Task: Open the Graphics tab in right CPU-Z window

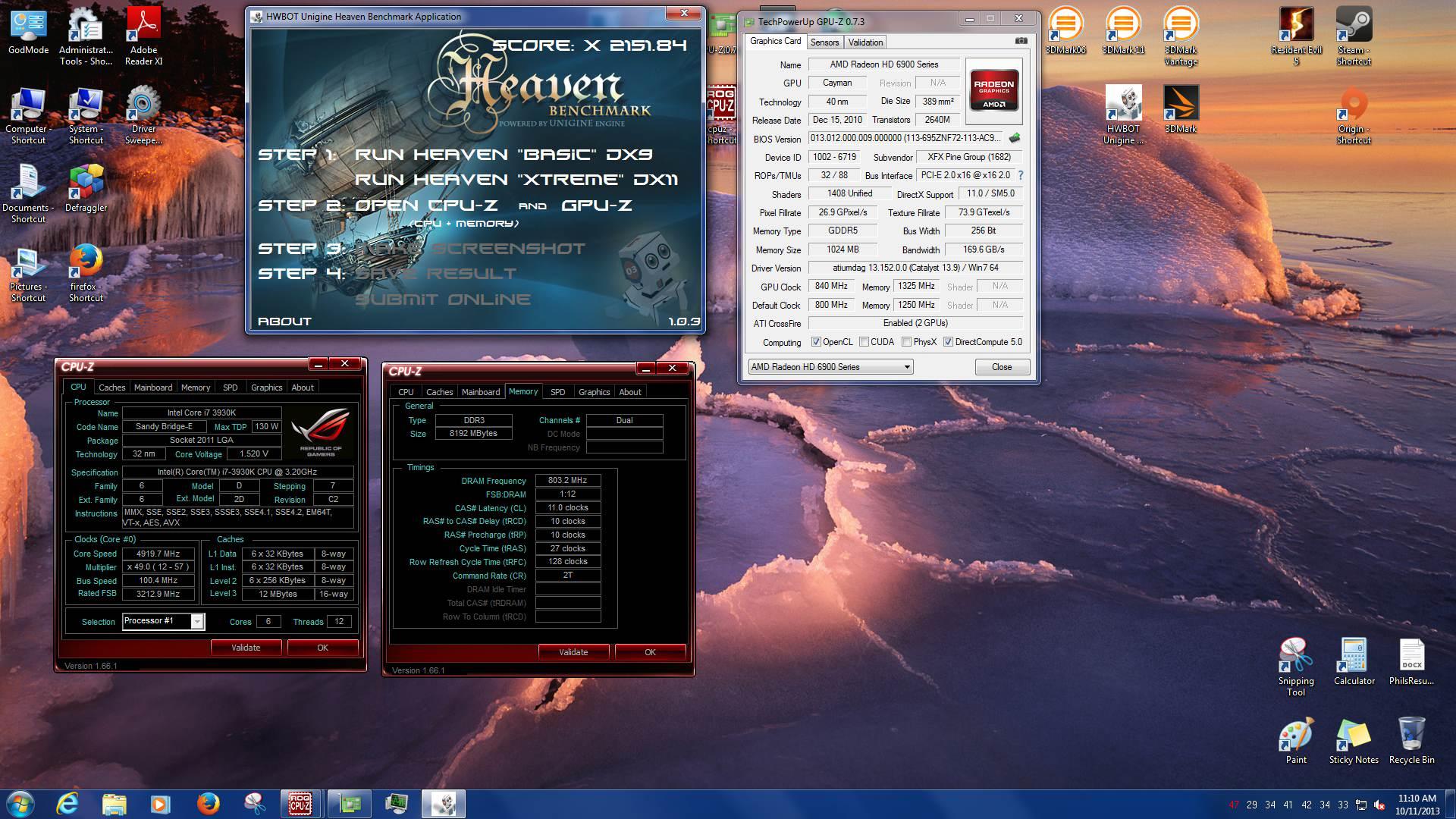Action: [x=594, y=392]
